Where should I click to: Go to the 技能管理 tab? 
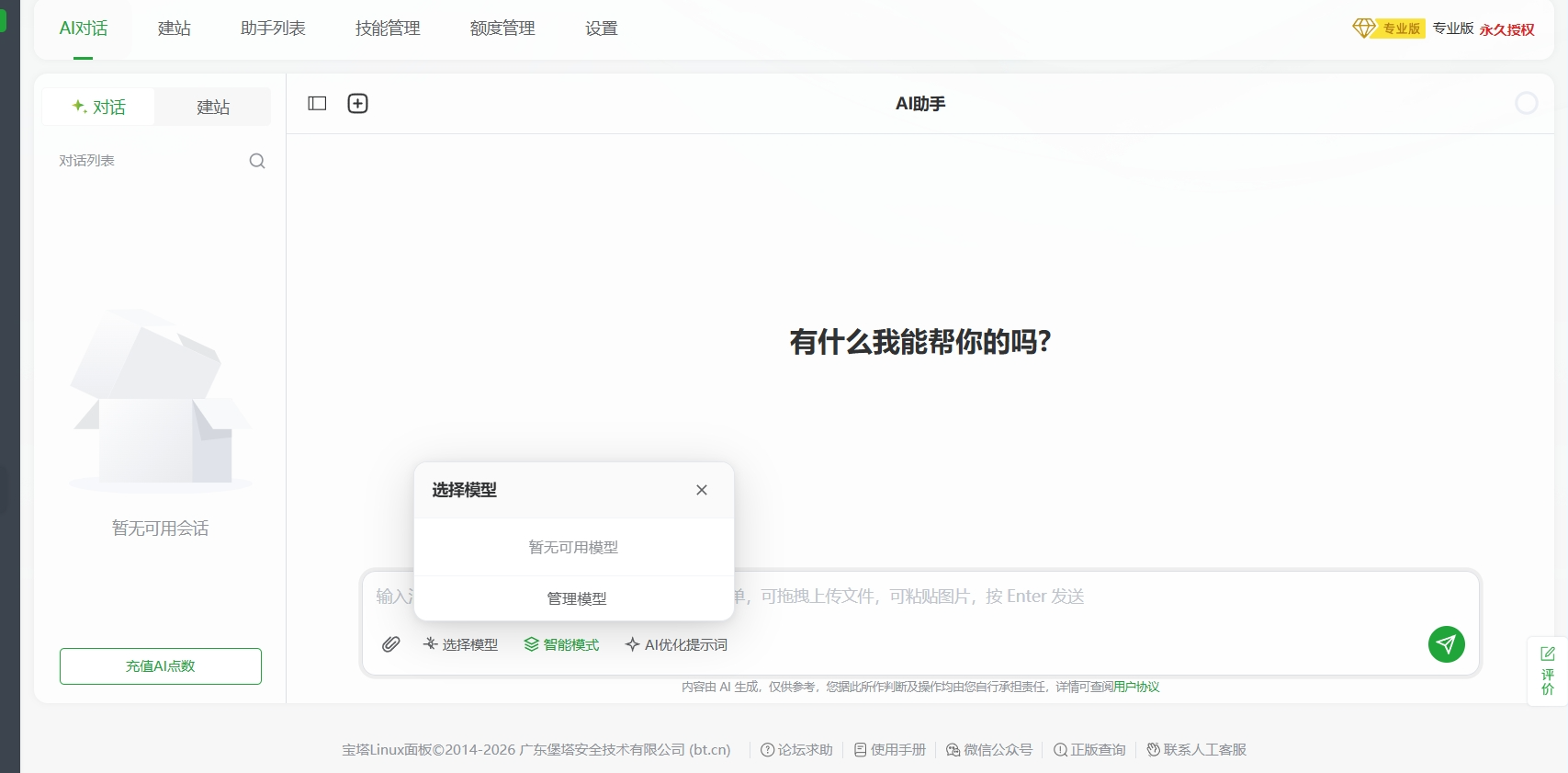(x=388, y=28)
